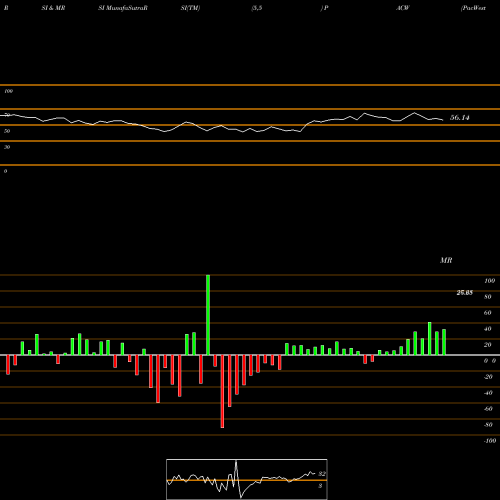
Task: Click the tallest green MR bar
Action: pos(208,315)
